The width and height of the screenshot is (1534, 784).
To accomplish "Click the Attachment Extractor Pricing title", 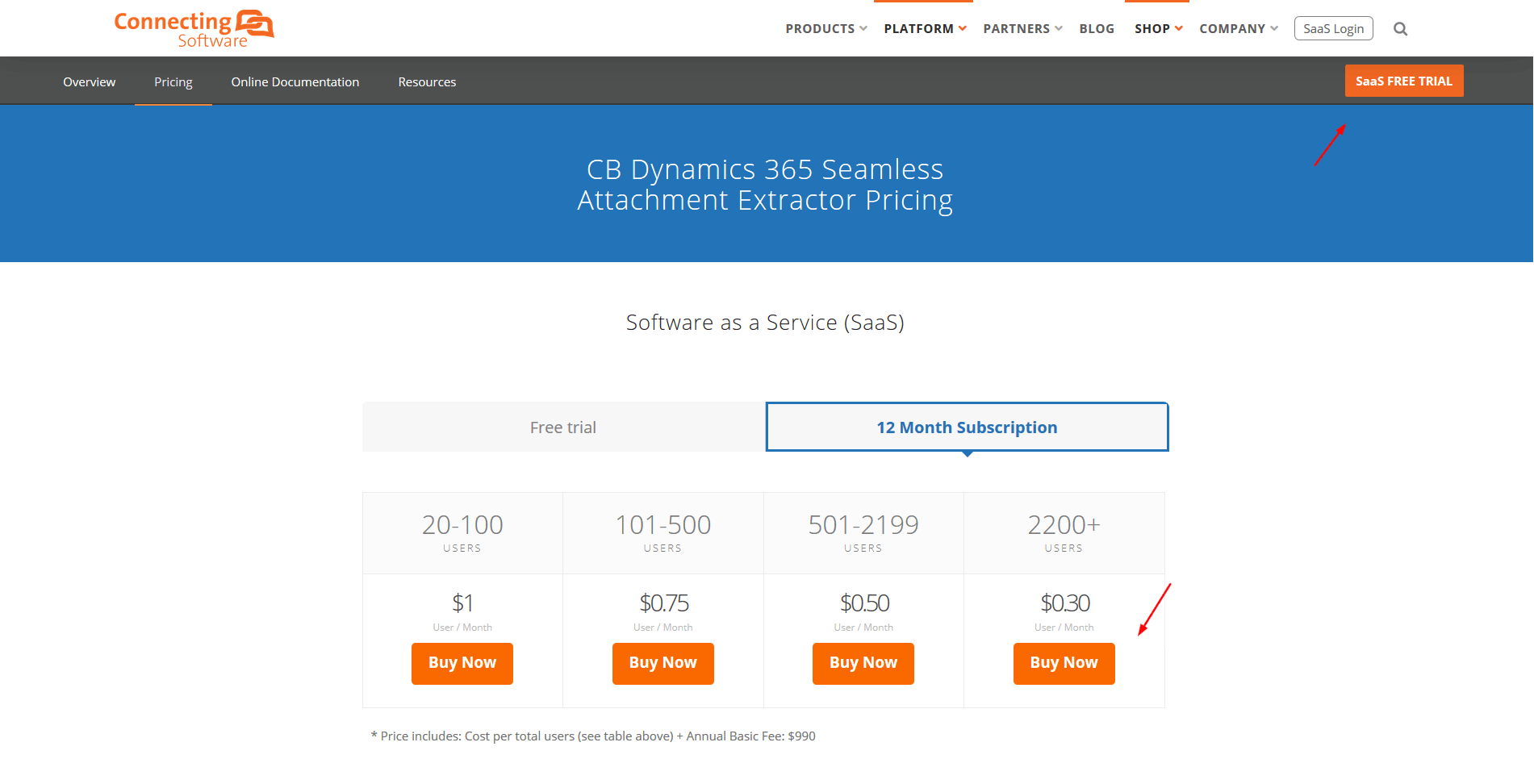I will click(x=765, y=185).
